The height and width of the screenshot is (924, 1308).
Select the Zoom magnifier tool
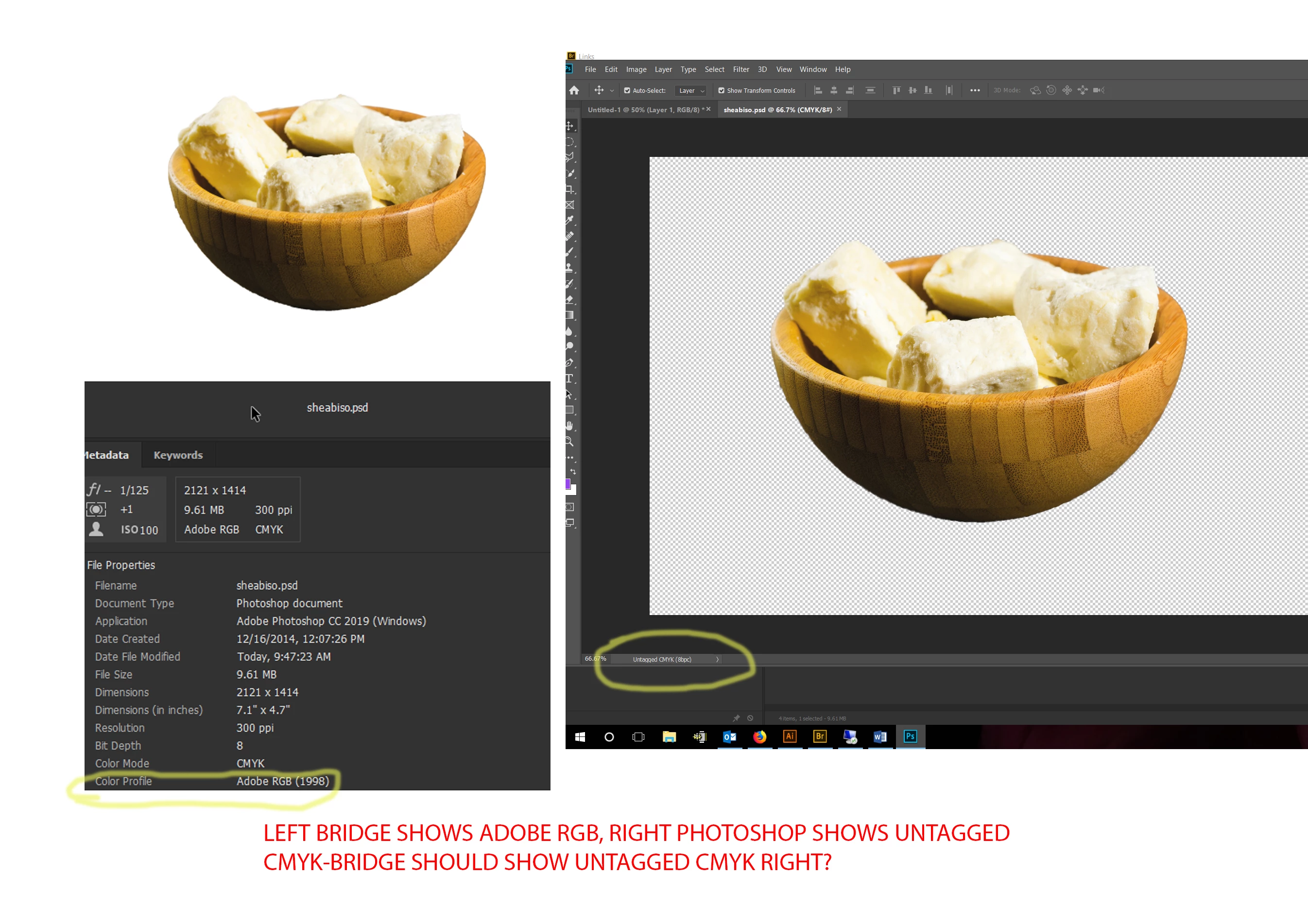569,442
